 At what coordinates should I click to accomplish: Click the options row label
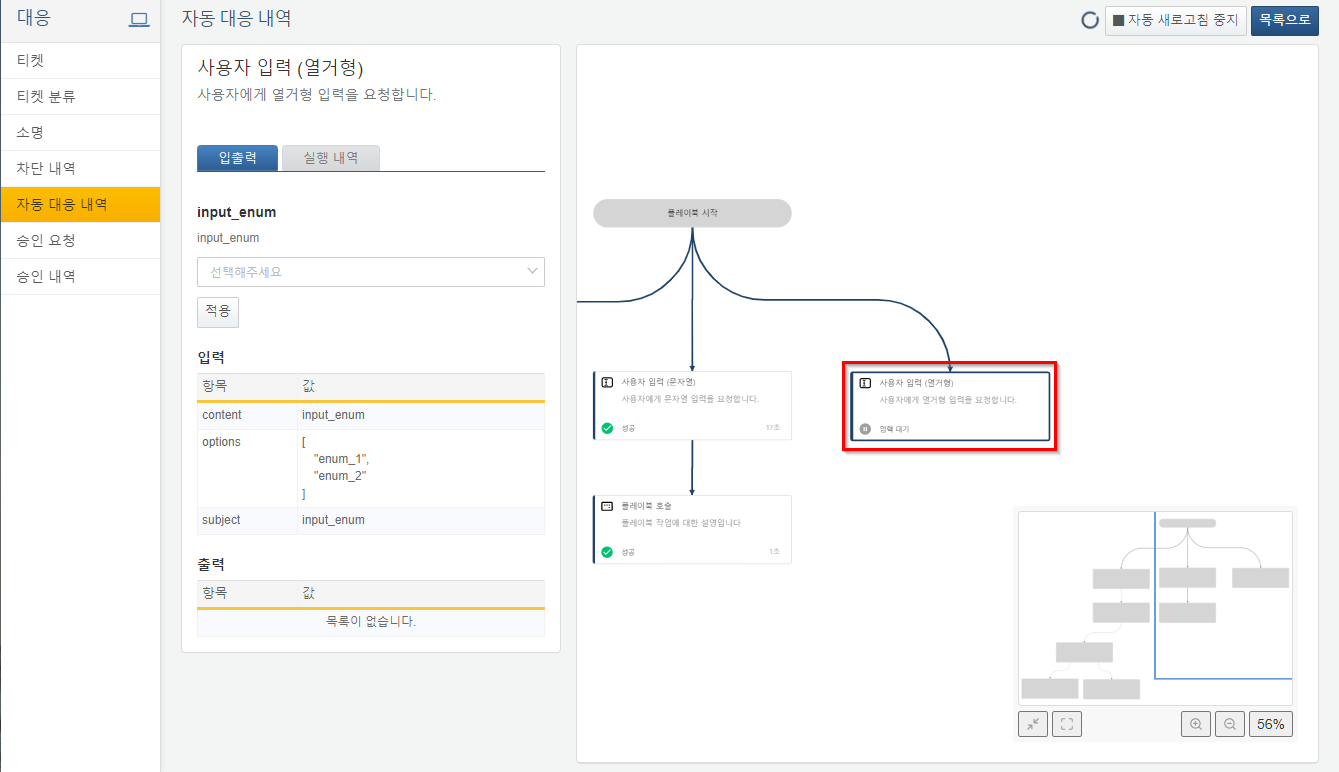[x=221, y=442]
